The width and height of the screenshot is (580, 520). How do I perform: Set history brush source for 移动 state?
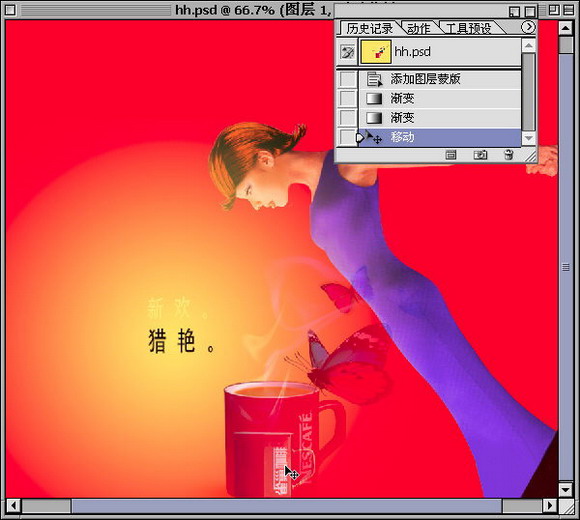(348, 138)
